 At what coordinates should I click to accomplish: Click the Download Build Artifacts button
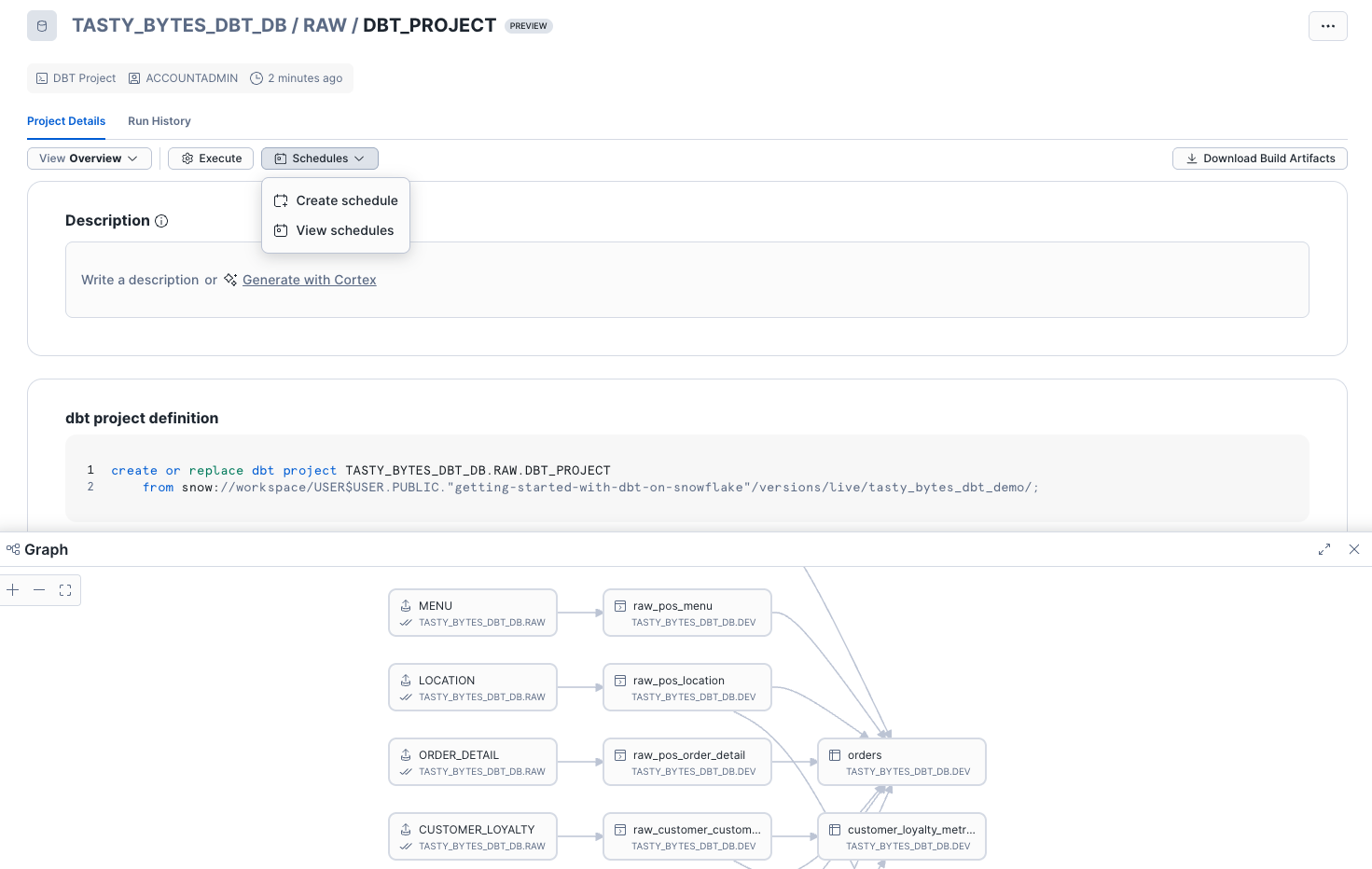click(x=1259, y=158)
